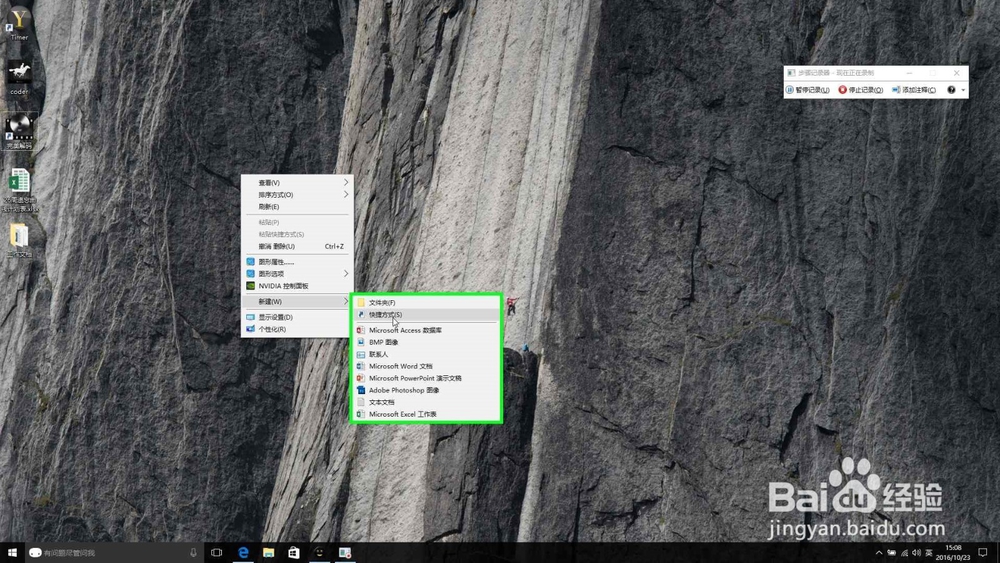This screenshot has width=1000, height=563.
Task: Minimize the Steps Recorder window
Action: click(x=909, y=73)
